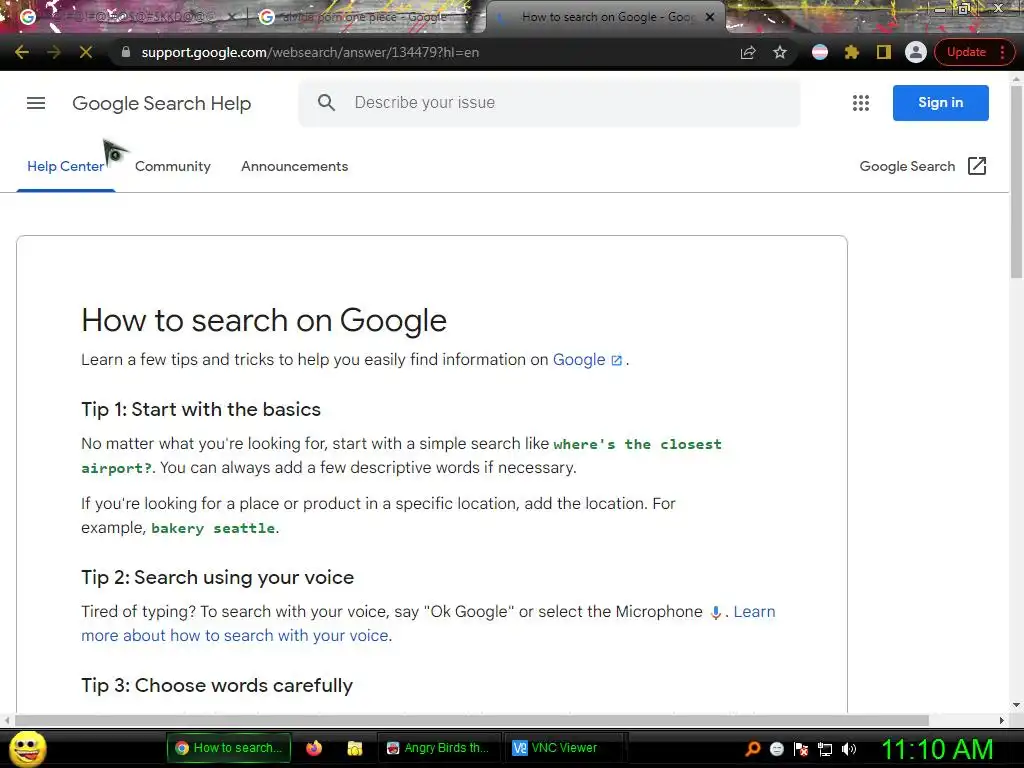Click the magnifier icon in help search
Image resolution: width=1024 pixels, height=768 pixels.
326,103
